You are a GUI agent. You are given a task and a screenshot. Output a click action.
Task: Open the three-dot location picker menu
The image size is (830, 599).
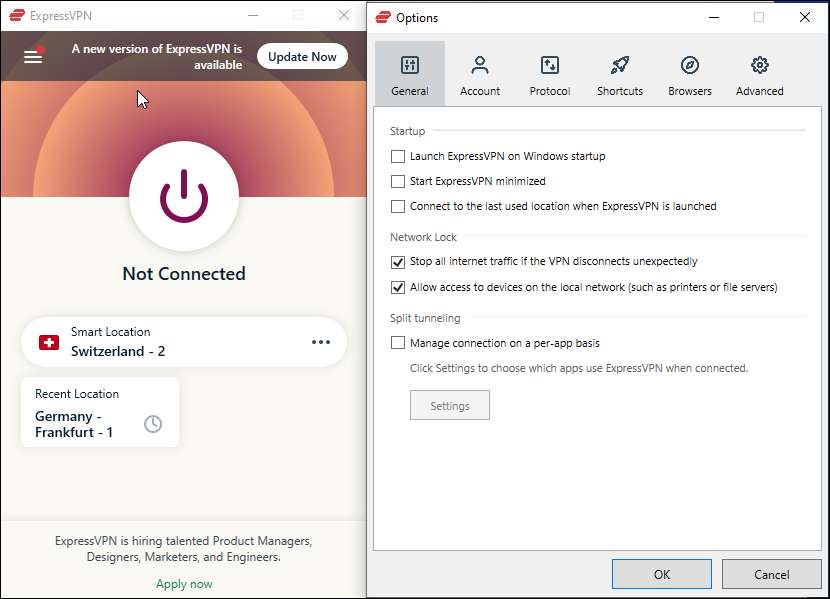320,342
